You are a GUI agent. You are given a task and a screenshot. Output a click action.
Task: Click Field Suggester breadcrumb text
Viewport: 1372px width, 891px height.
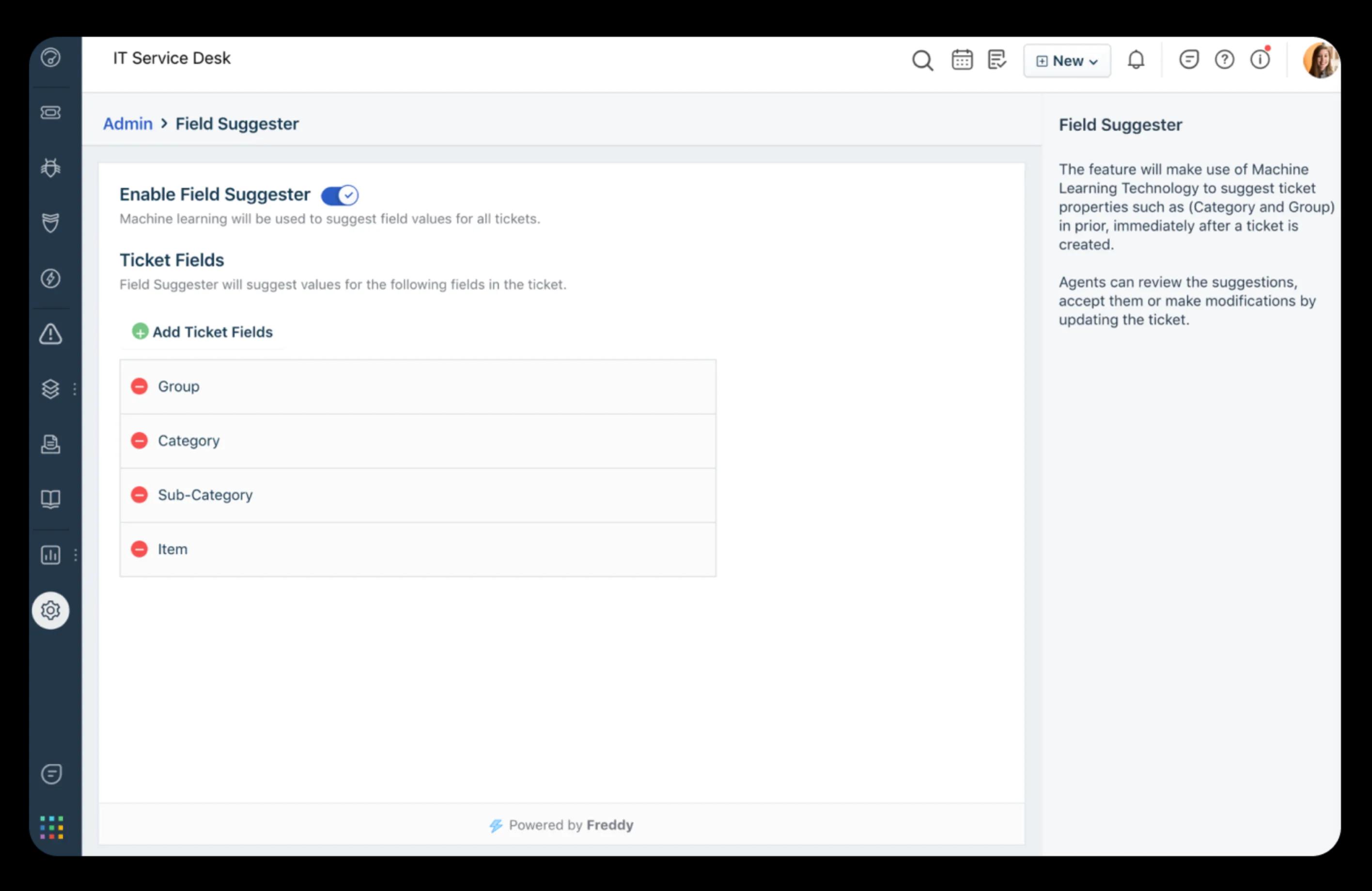[x=237, y=124]
